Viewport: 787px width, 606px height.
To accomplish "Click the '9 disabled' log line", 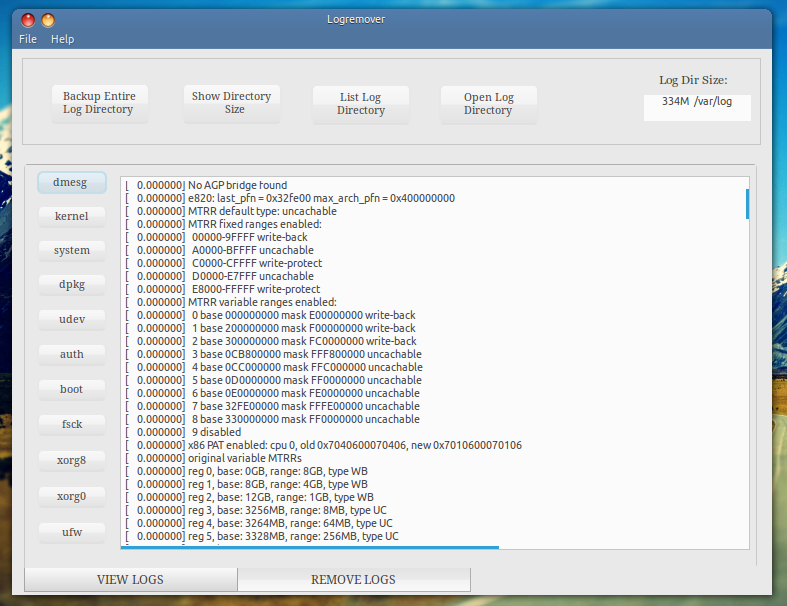I will pyautogui.click(x=183, y=433).
